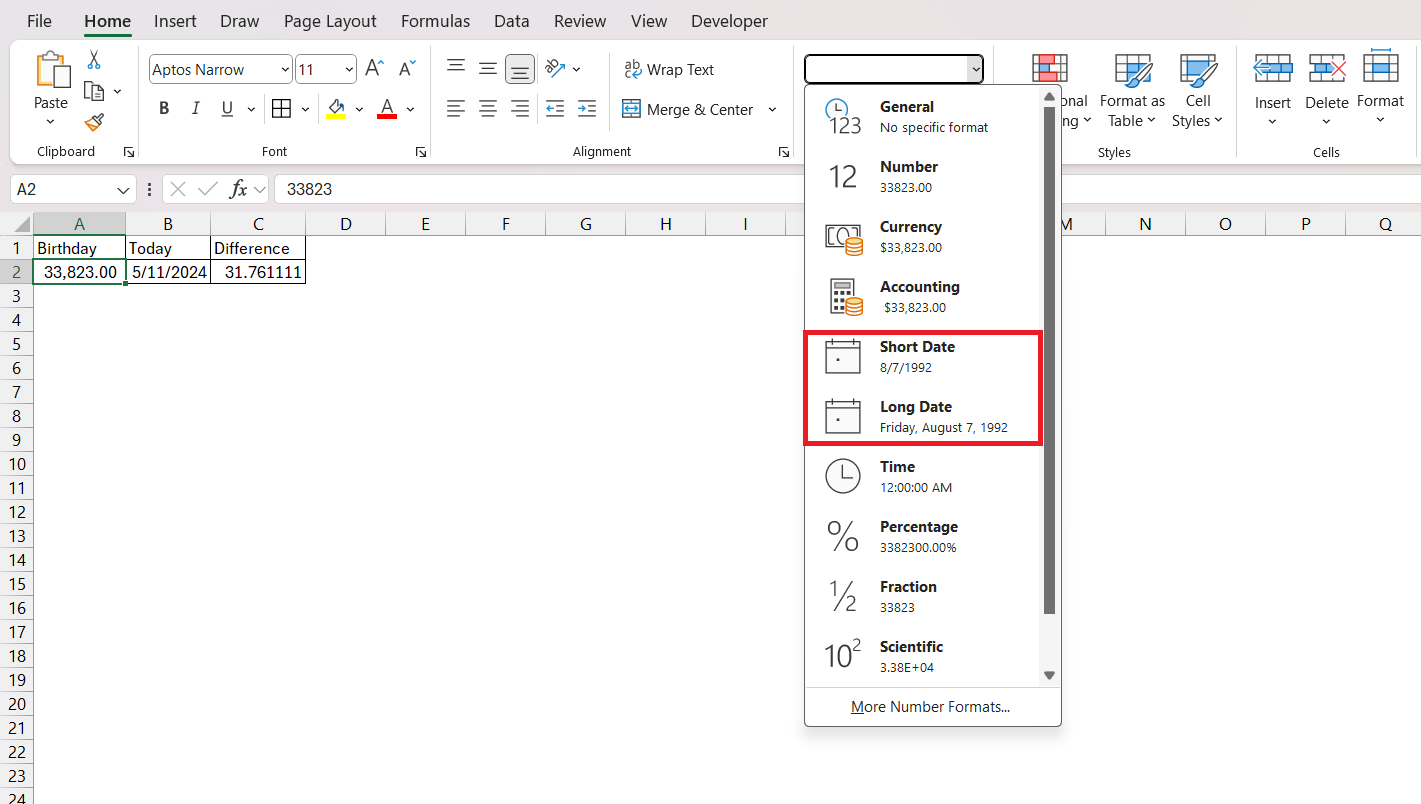Decrease the font size
This screenshot has height=804, width=1421.
407,69
